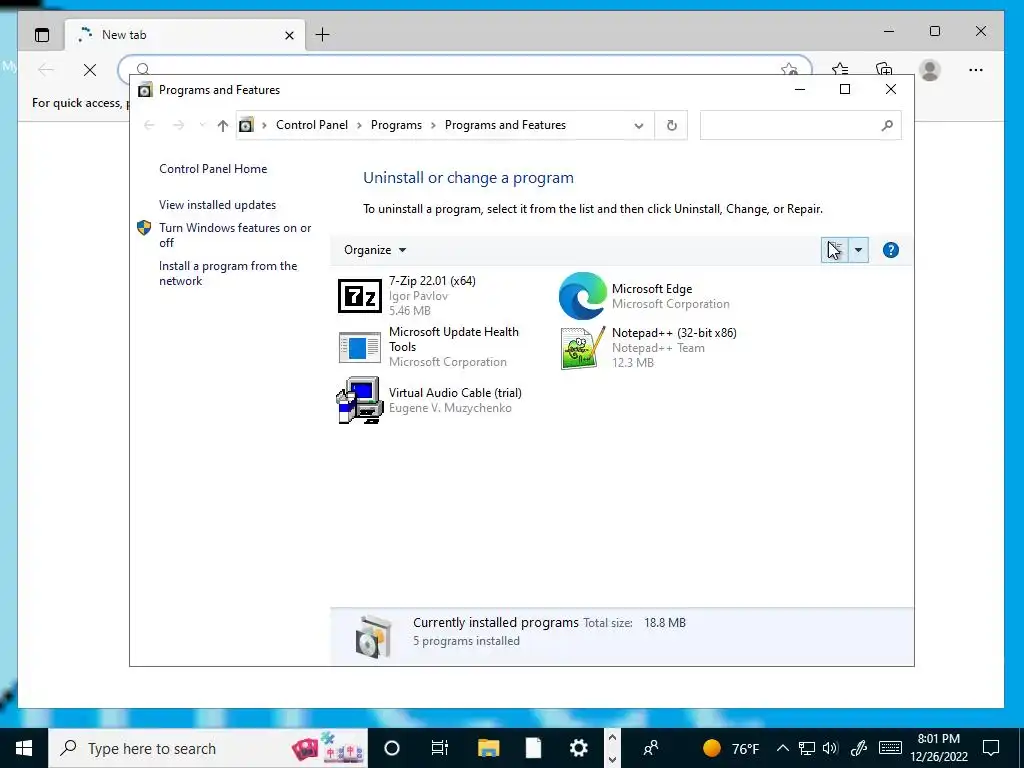Stop loading the page in Edge
The width and height of the screenshot is (1024, 768).
[x=90, y=70]
